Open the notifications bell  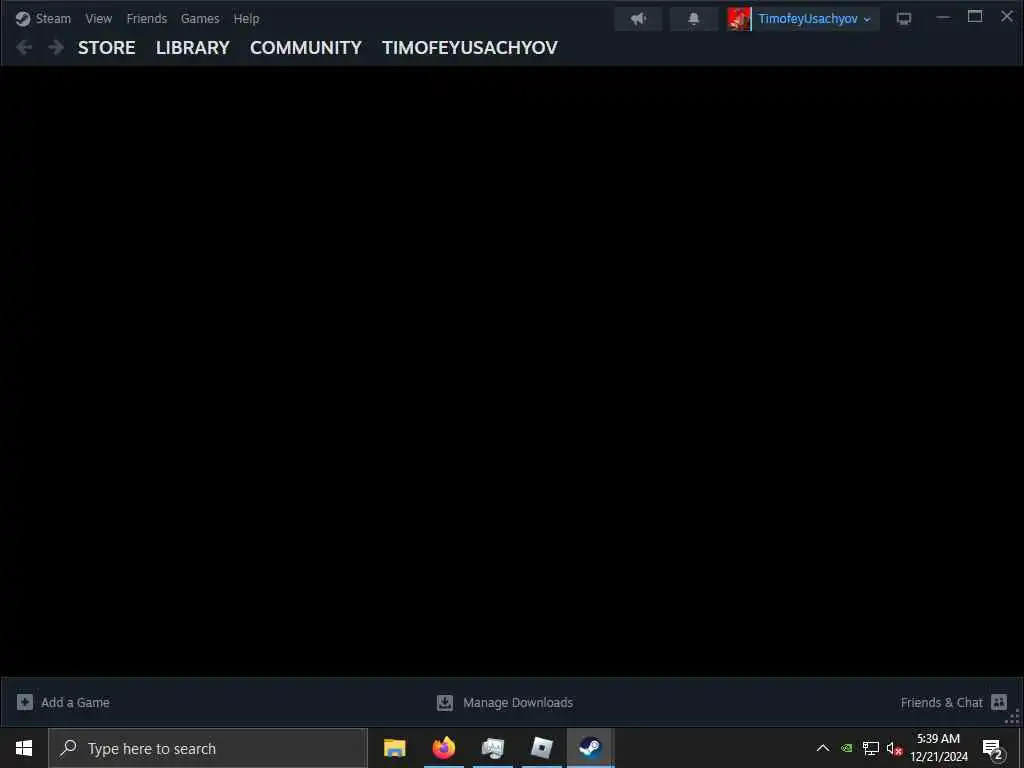pyautogui.click(x=694, y=19)
